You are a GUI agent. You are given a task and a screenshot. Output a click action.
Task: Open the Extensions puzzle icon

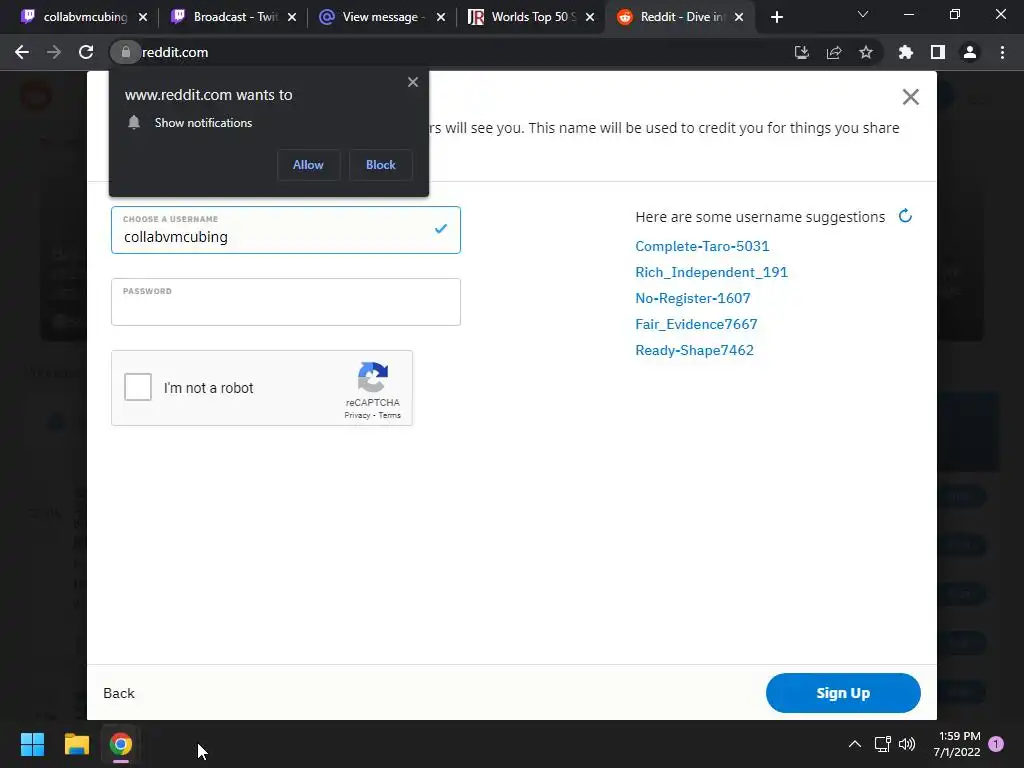point(906,52)
